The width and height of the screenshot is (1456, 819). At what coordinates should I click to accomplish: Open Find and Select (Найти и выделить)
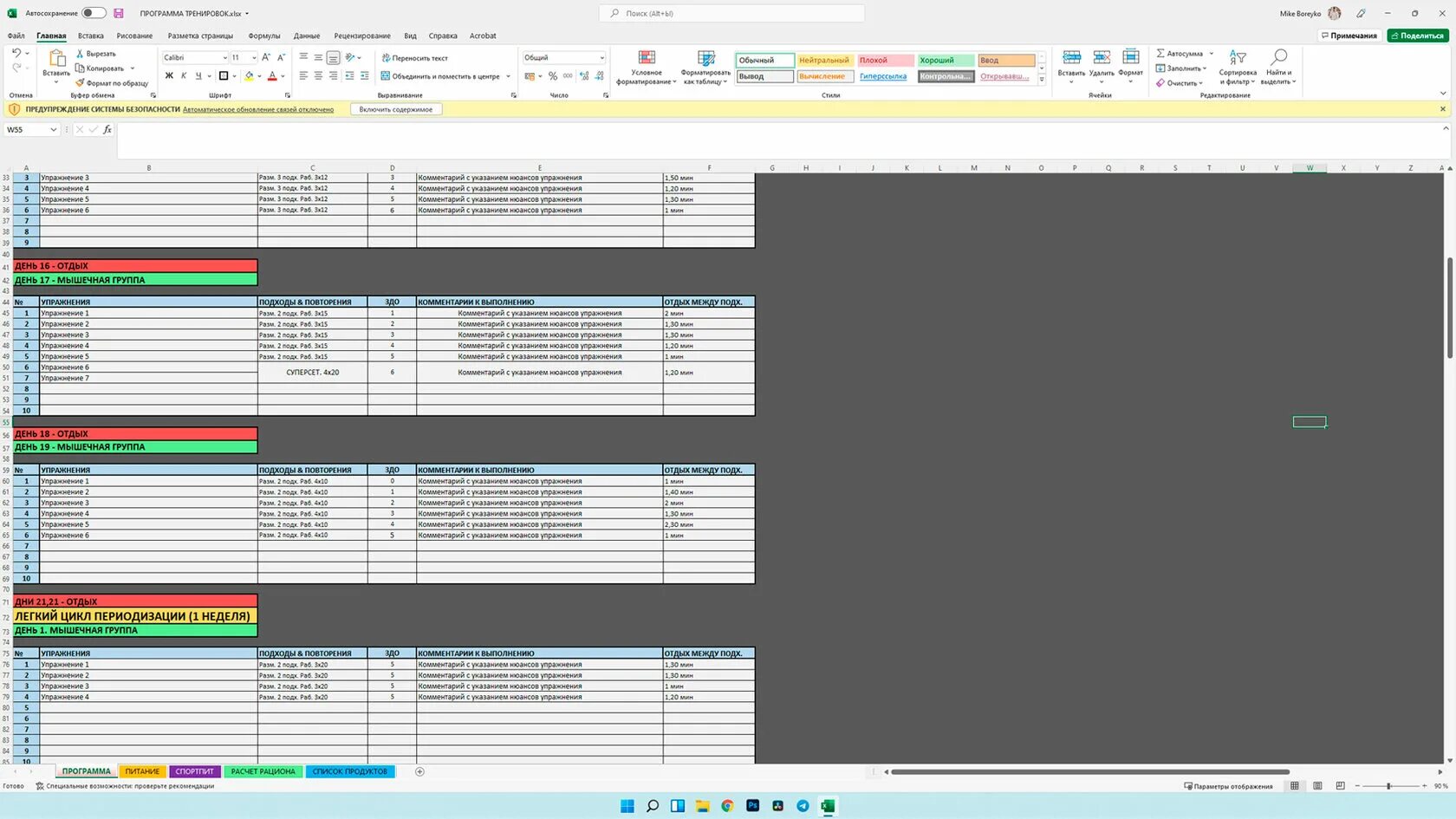pos(1277,68)
